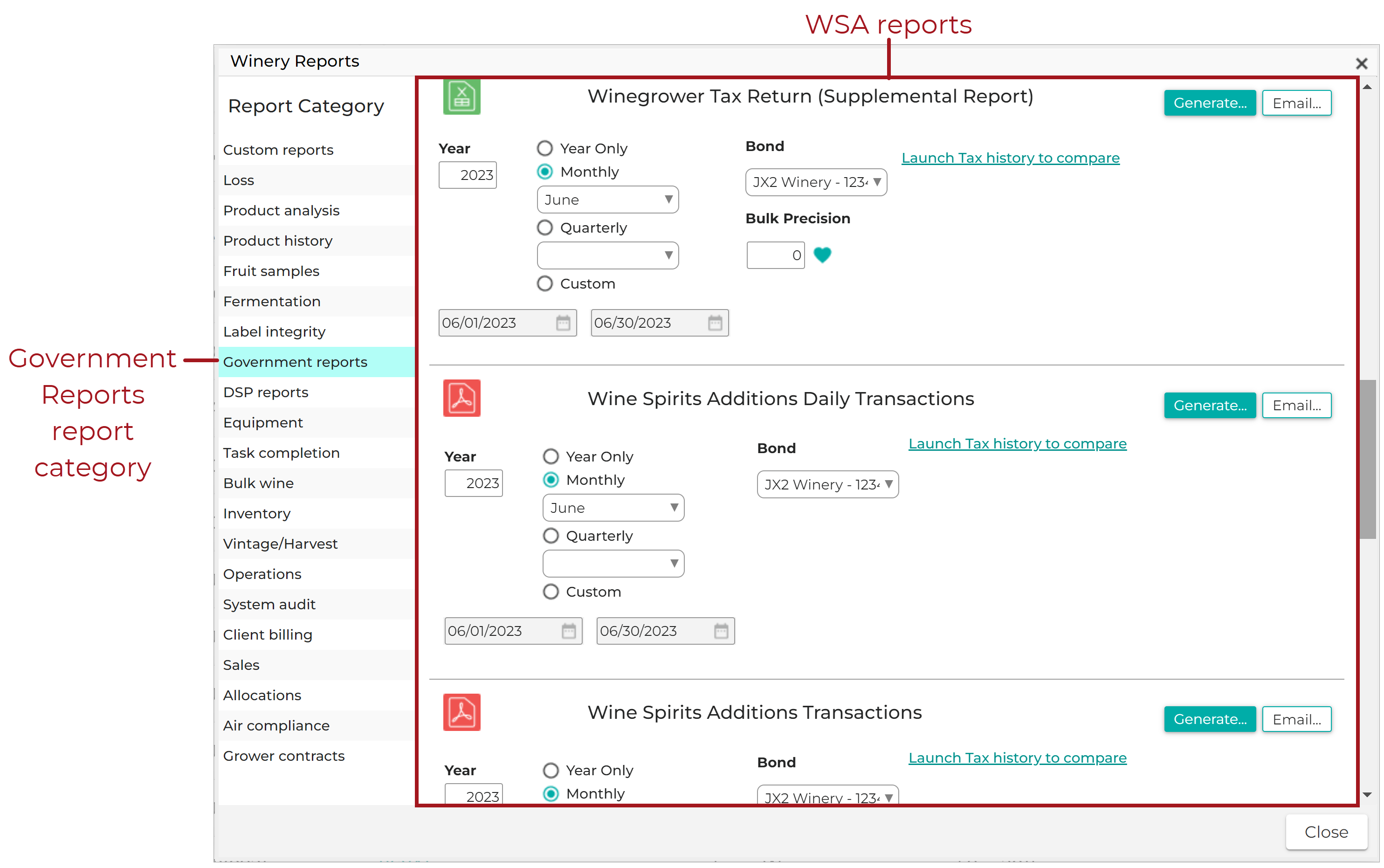
Task: Select System audit category
Action: pos(317,605)
